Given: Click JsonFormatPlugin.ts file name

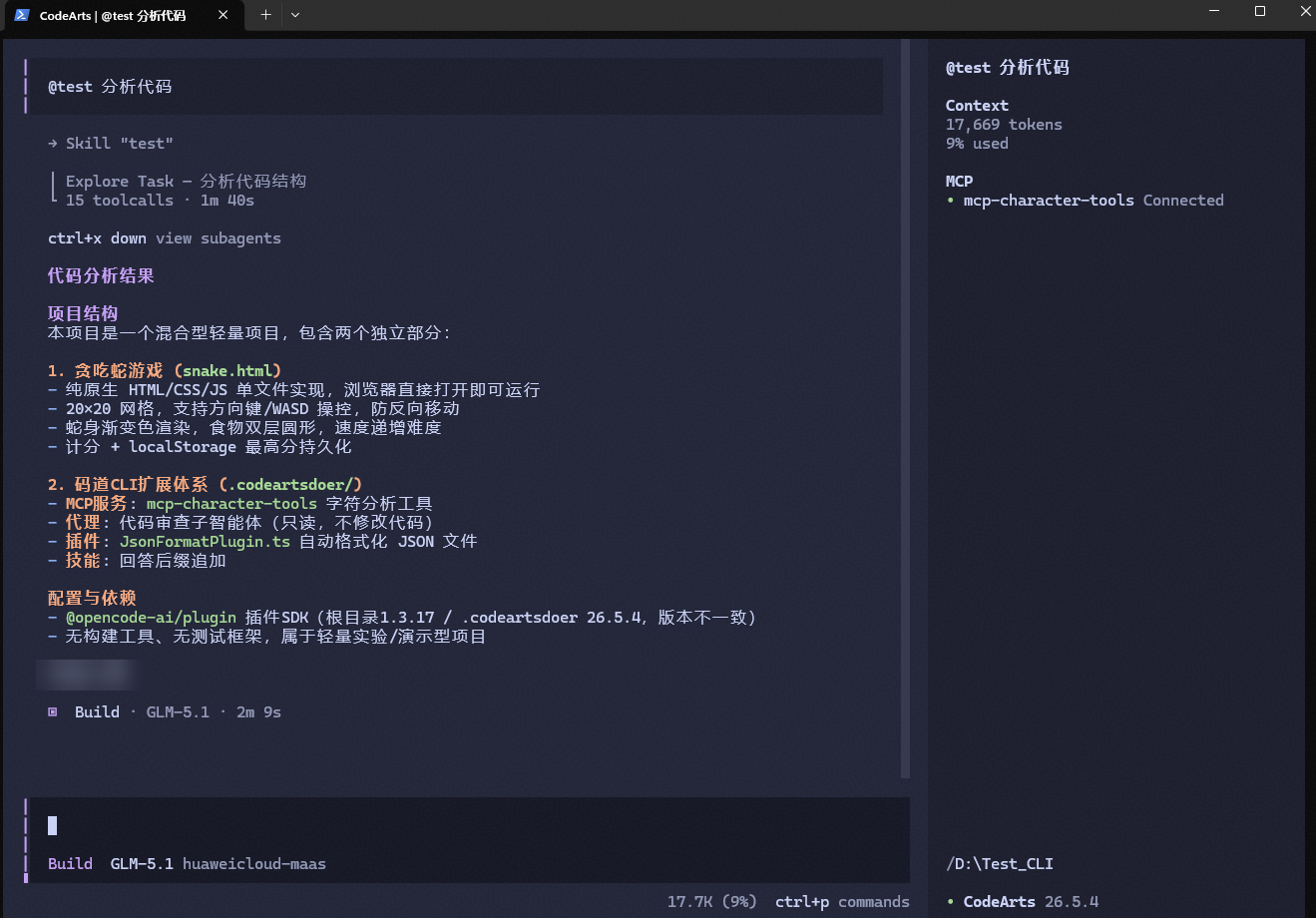Looking at the screenshot, I should [x=205, y=542].
